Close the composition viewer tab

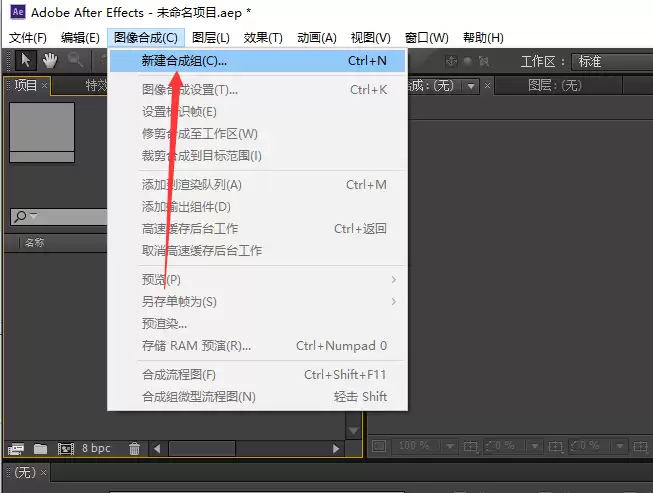[x=487, y=86]
